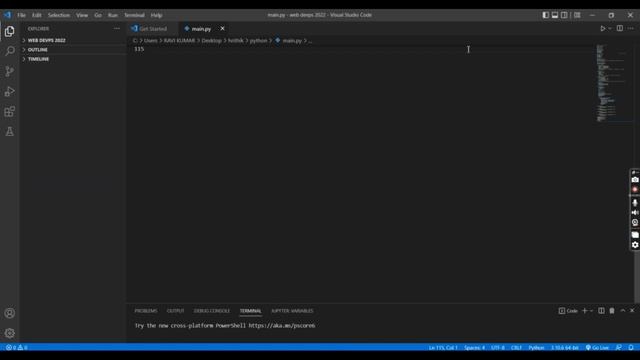Viewport: 640px width, 360px height.
Task: Create a new terminal with plus icon
Action: (x=584, y=311)
